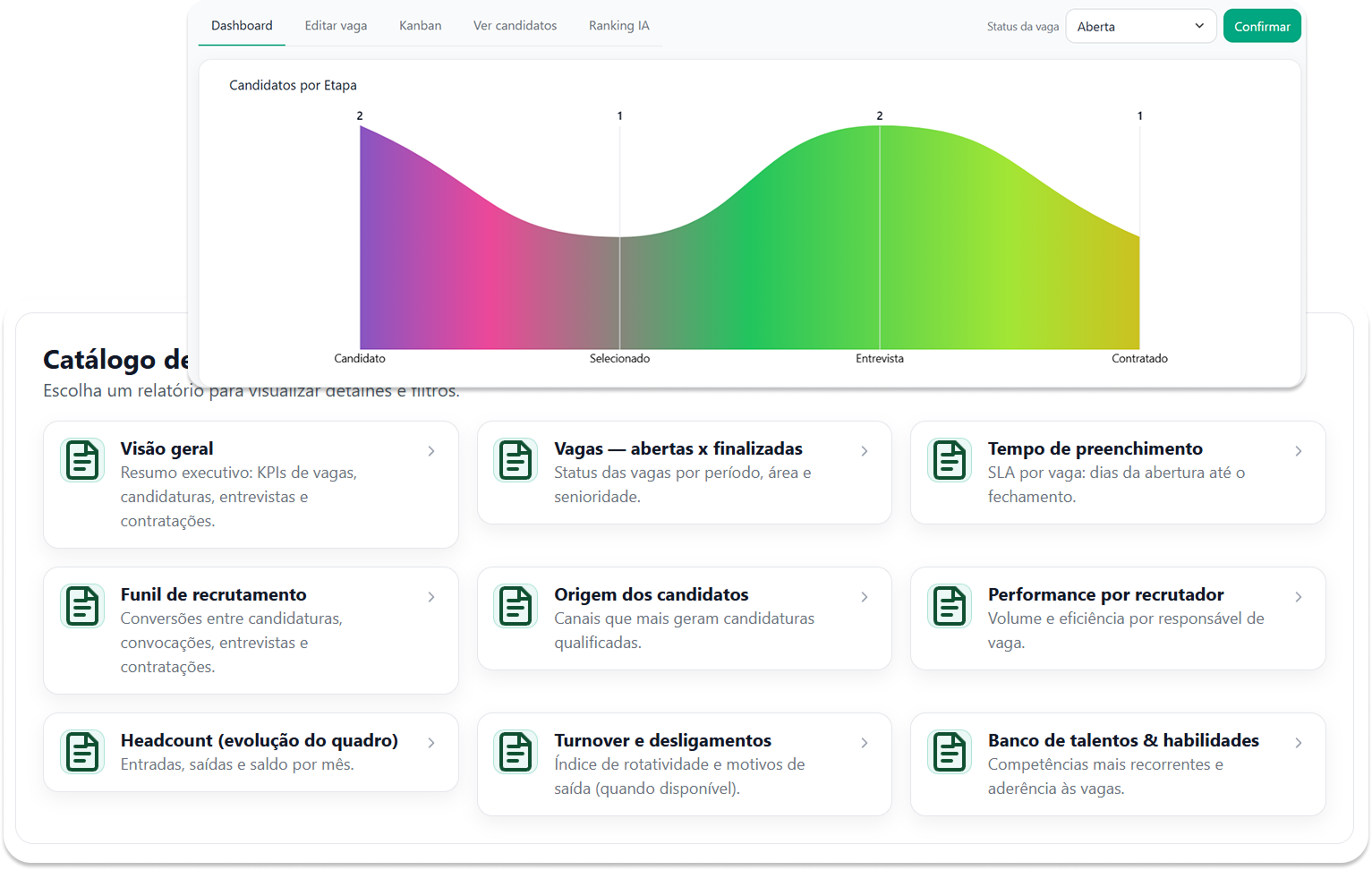
Task: Open the Ranking IA tab
Action: point(618,25)
